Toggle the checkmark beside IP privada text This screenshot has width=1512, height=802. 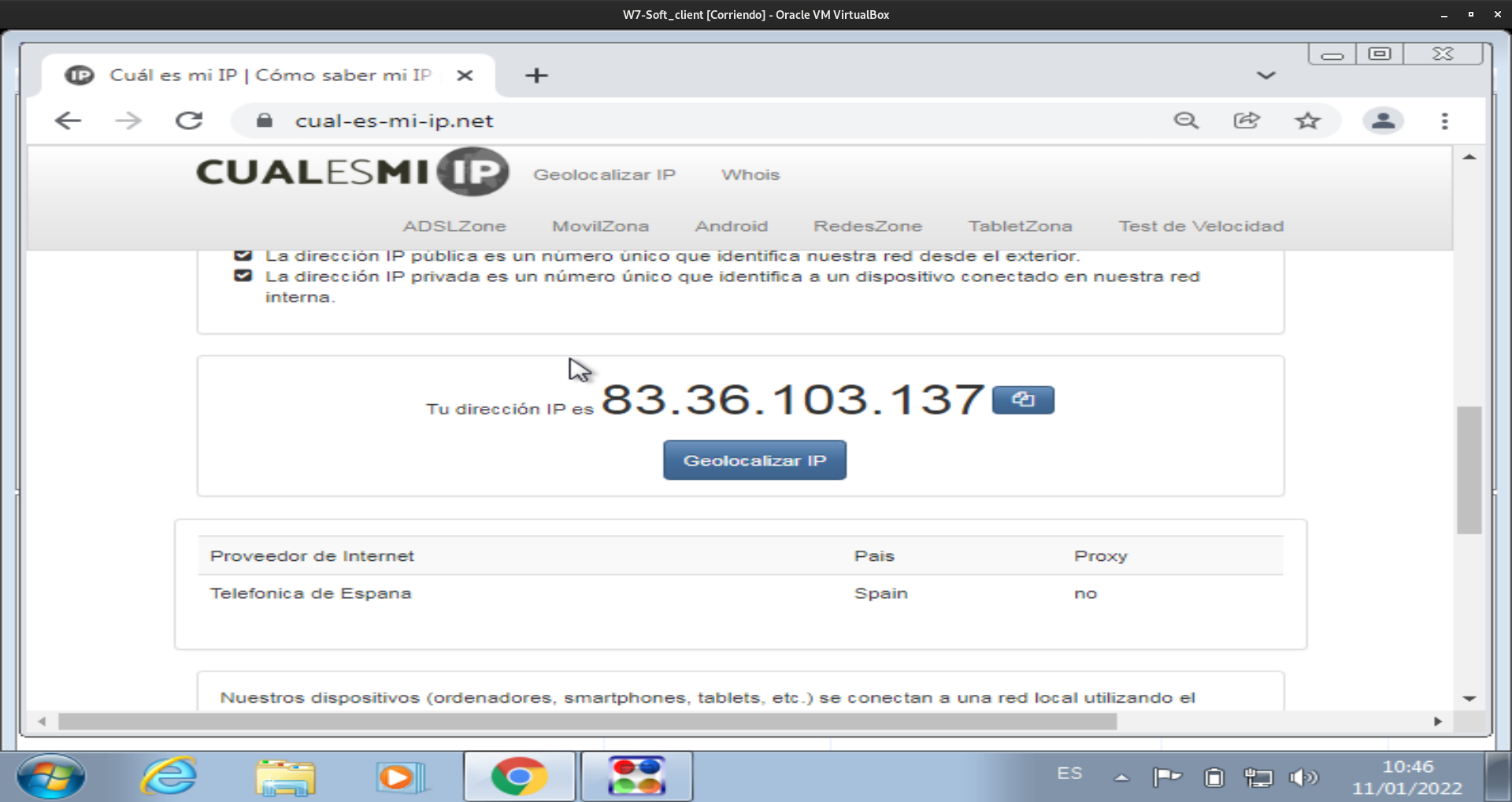click(x=243, y=275)
